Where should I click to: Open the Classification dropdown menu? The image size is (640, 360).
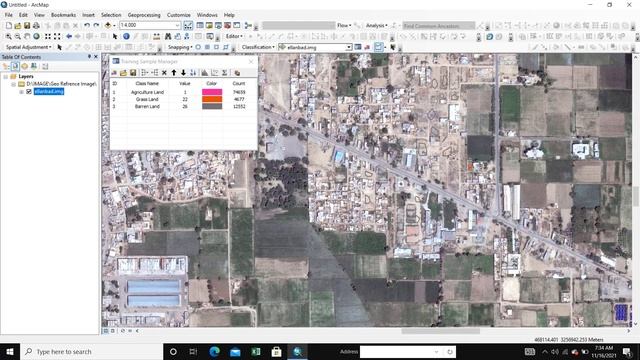(258, 47)
